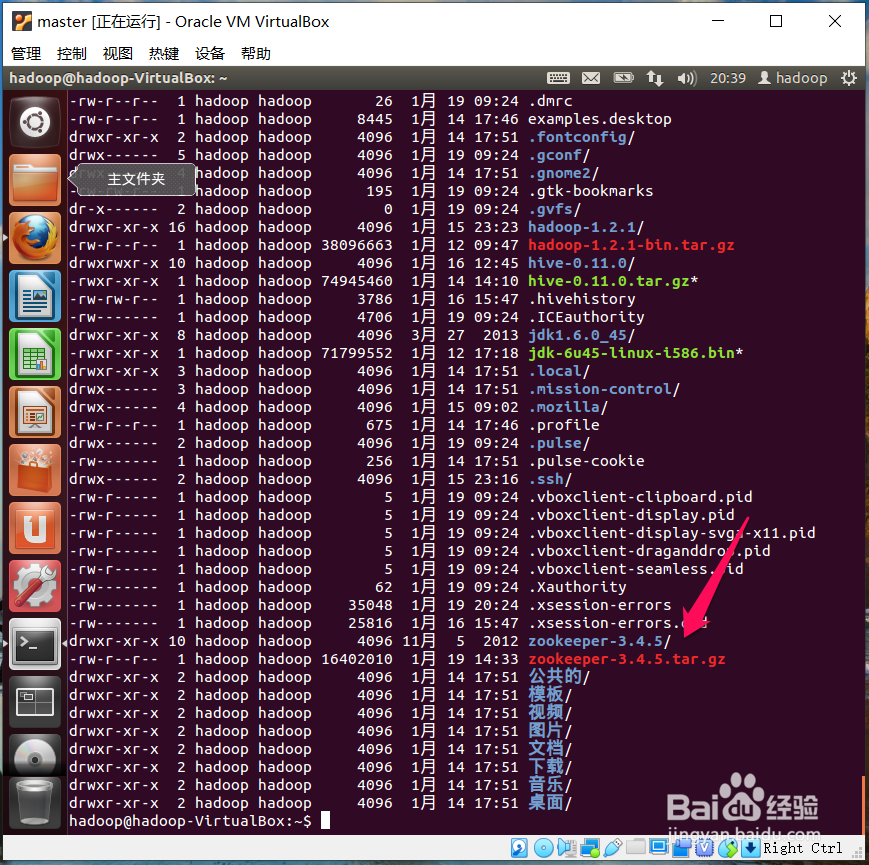The image size is (869, 865).
Task: Click the optical disc drive launcher icon
Action: [x=35, y=756]
